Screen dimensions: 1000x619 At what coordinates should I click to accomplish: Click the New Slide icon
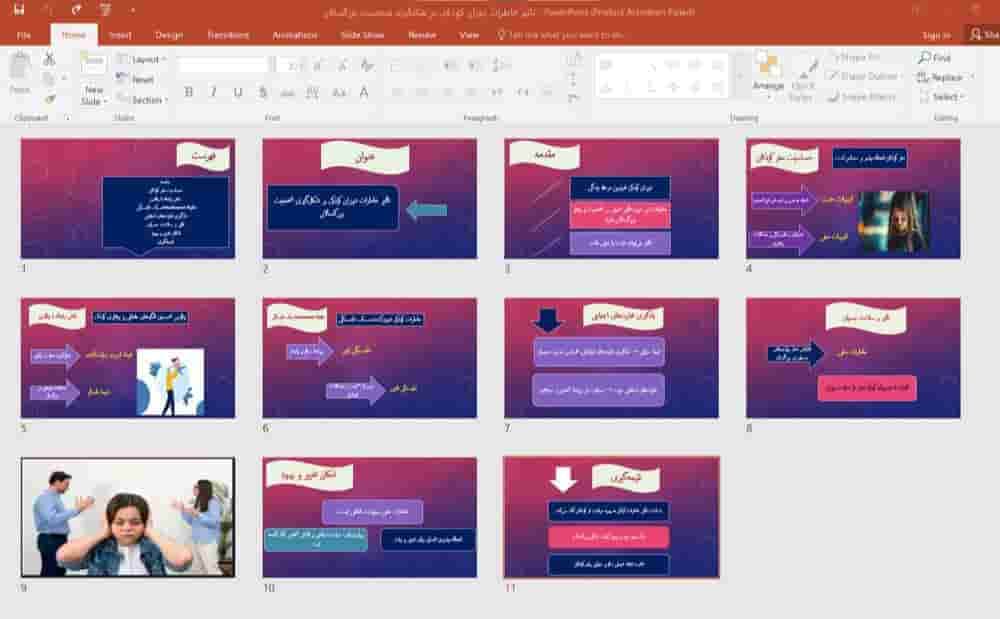click(93, 63)
